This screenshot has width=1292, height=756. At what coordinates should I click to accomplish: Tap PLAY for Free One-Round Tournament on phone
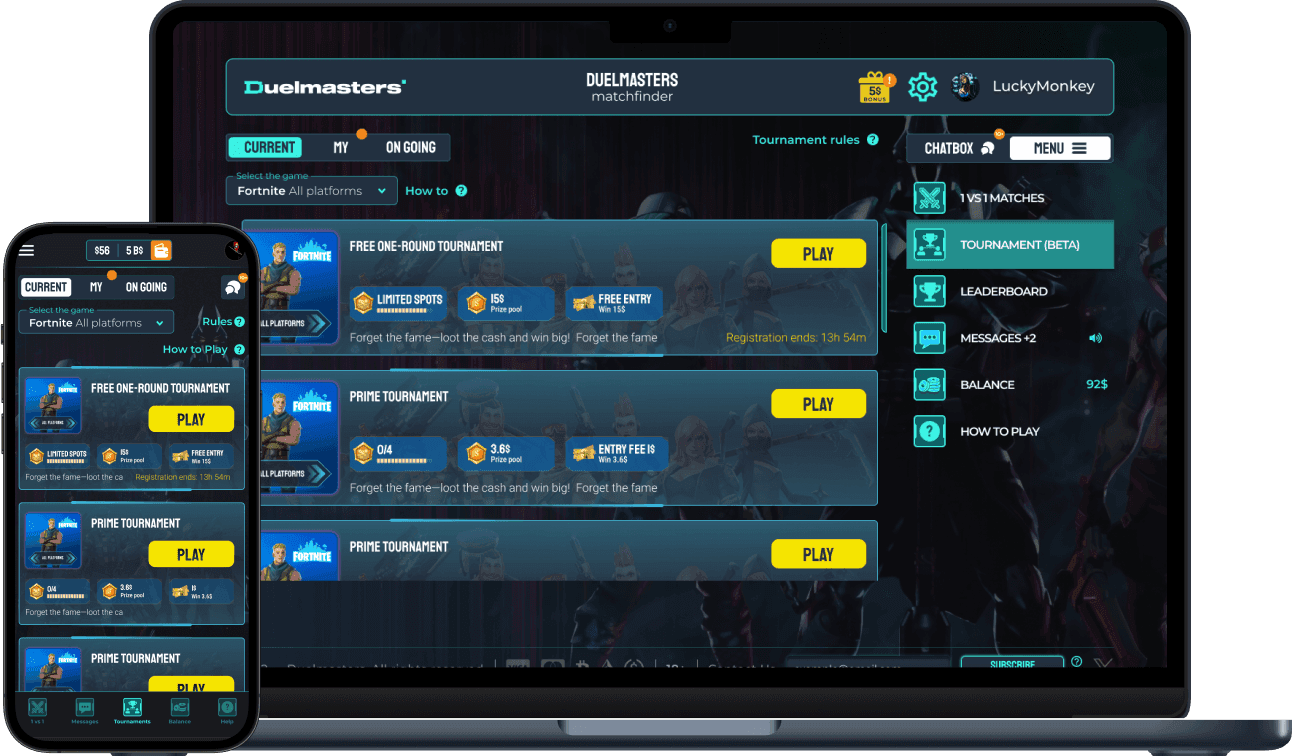click(191, 419)
